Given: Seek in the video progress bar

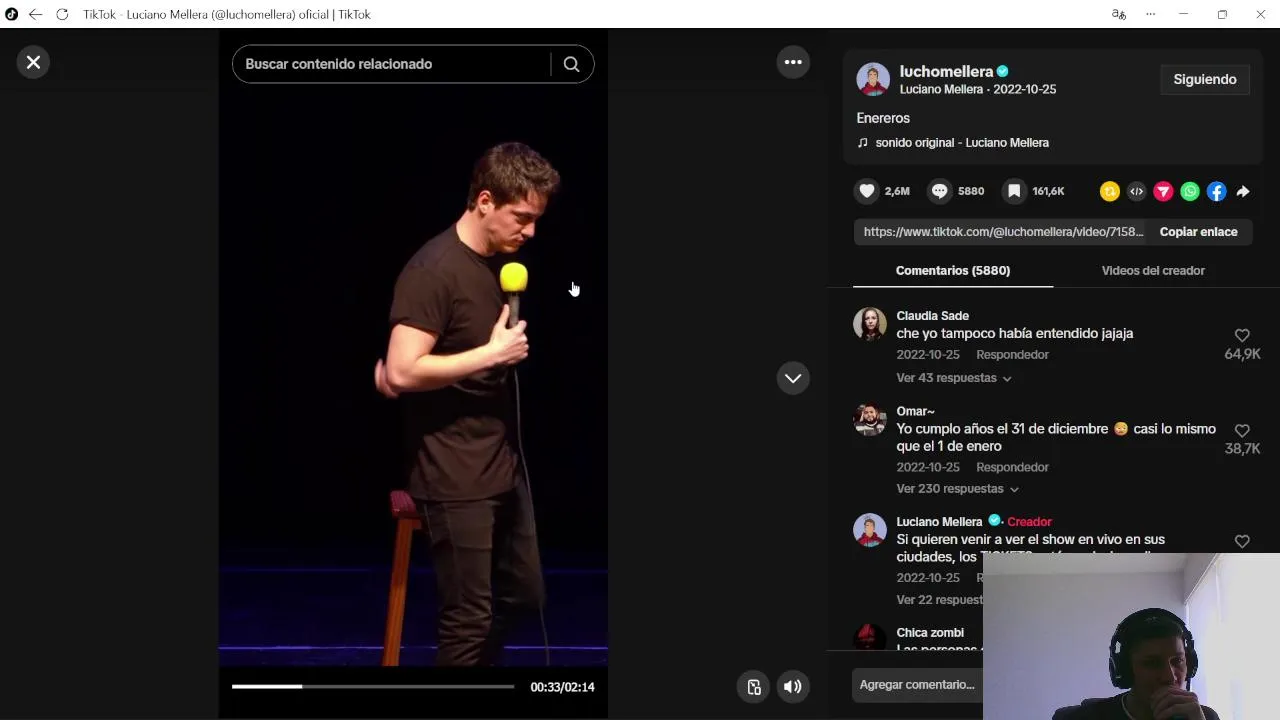Looking at the screenshot, I should (373, 687).
